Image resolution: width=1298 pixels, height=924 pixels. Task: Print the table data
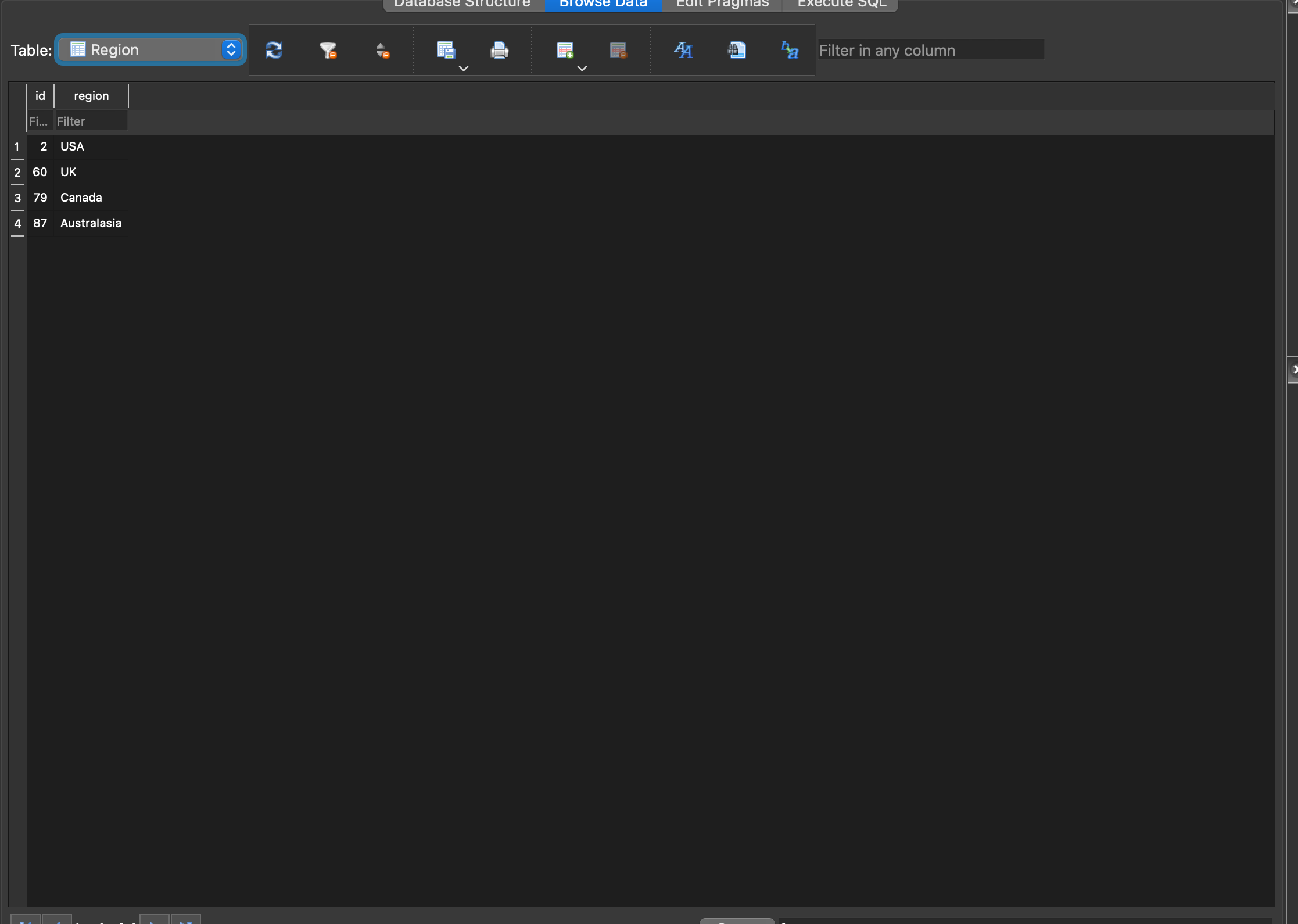tap(499, 51)
